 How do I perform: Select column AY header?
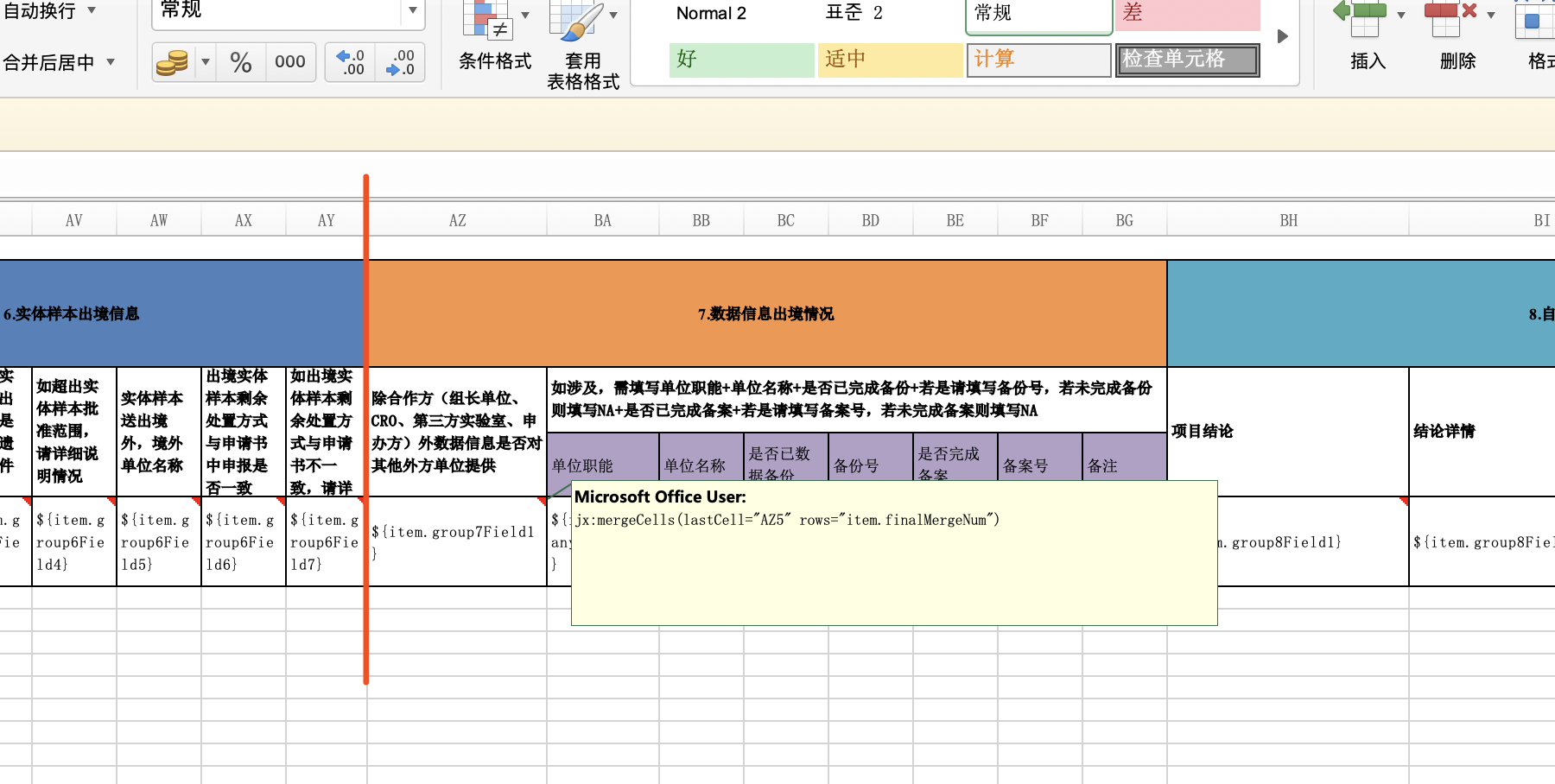(x=327, y=220)
